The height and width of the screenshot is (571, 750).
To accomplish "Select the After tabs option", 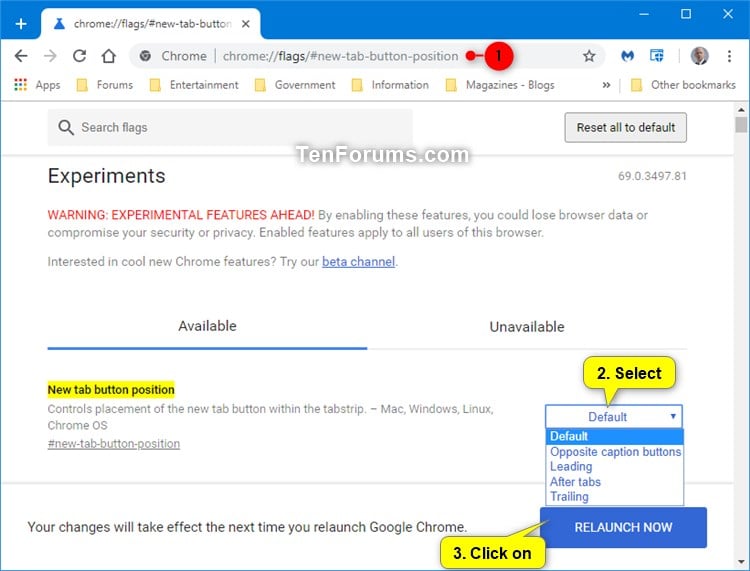I will coord(615,482).
